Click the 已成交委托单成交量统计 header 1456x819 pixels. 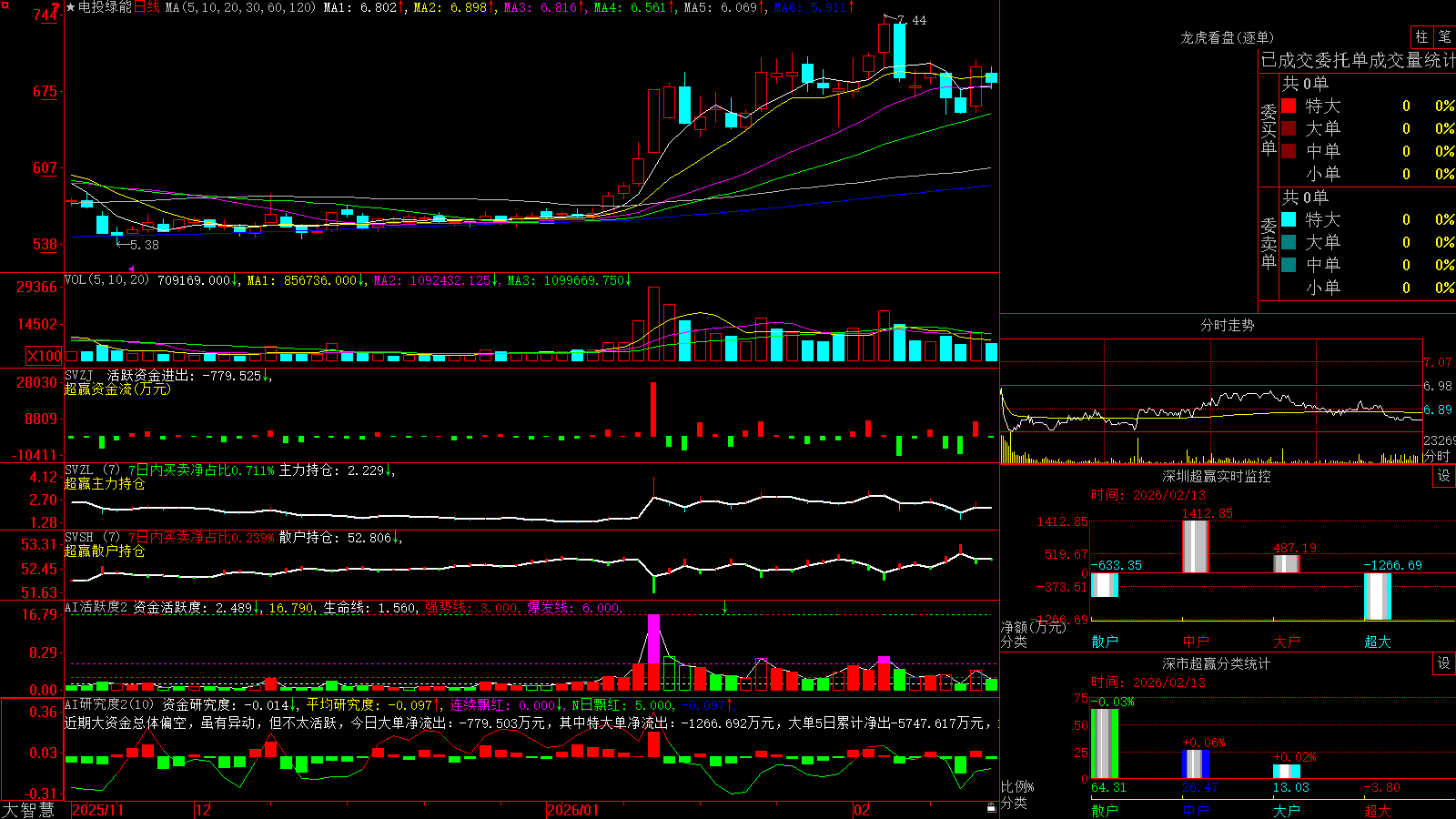[1358, 60]
